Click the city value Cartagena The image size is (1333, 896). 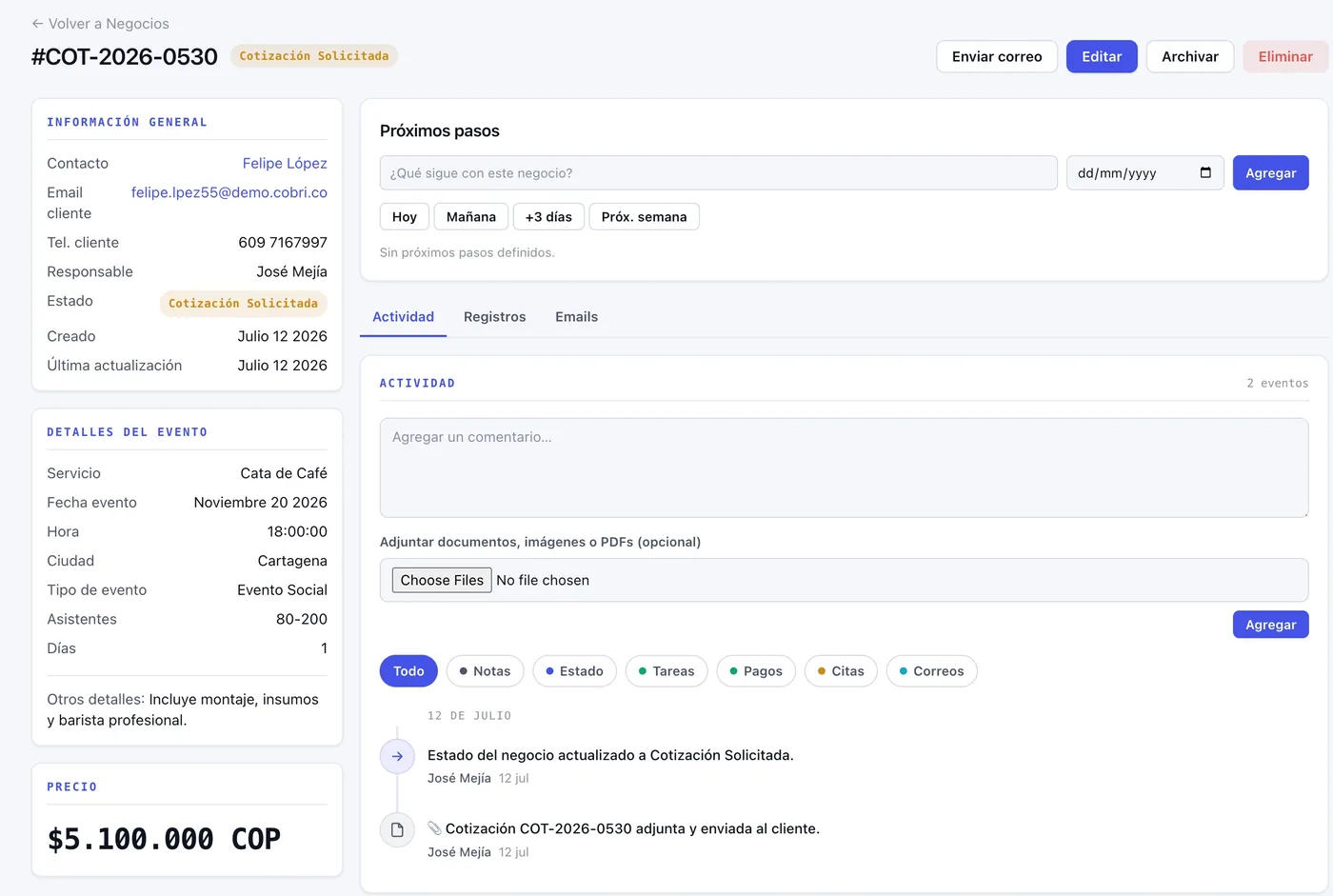coord(292,561)
